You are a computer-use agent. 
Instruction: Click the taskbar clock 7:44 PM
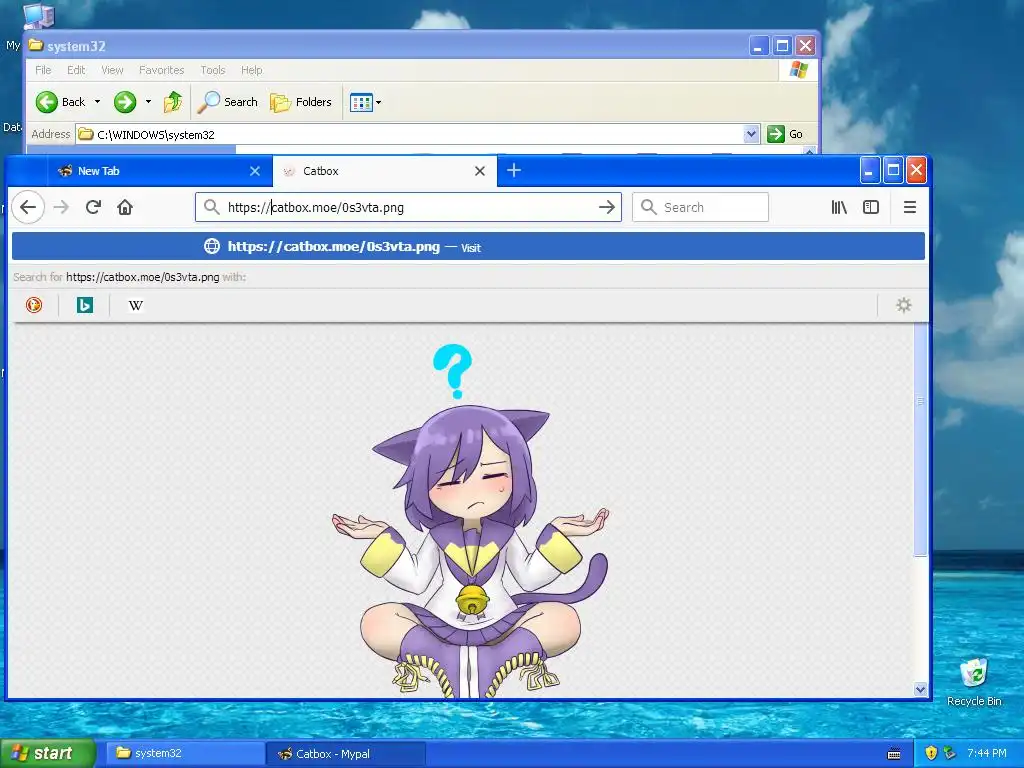[x=987, y=753]
